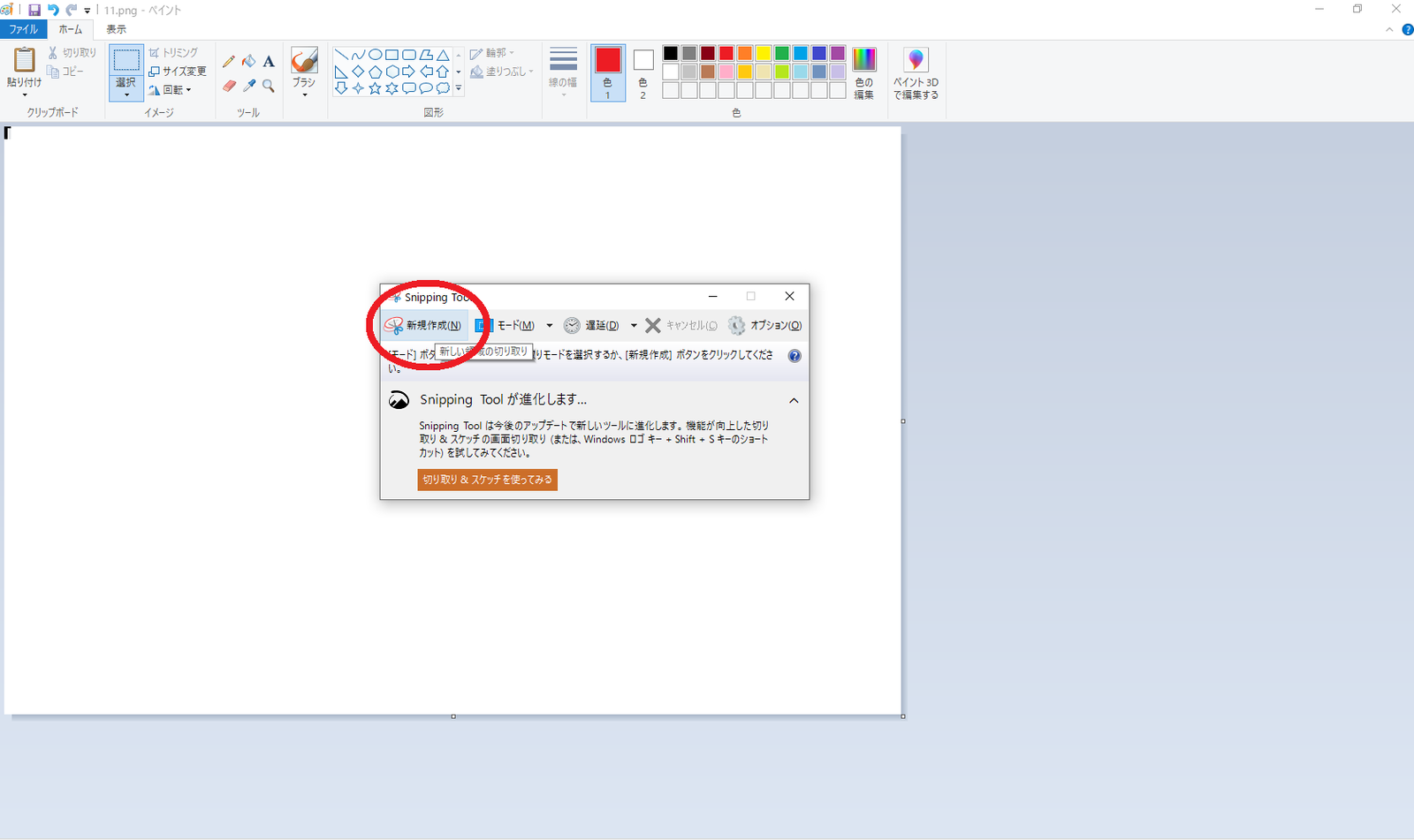Choose the yellow color swatch

tap(761, 52)
